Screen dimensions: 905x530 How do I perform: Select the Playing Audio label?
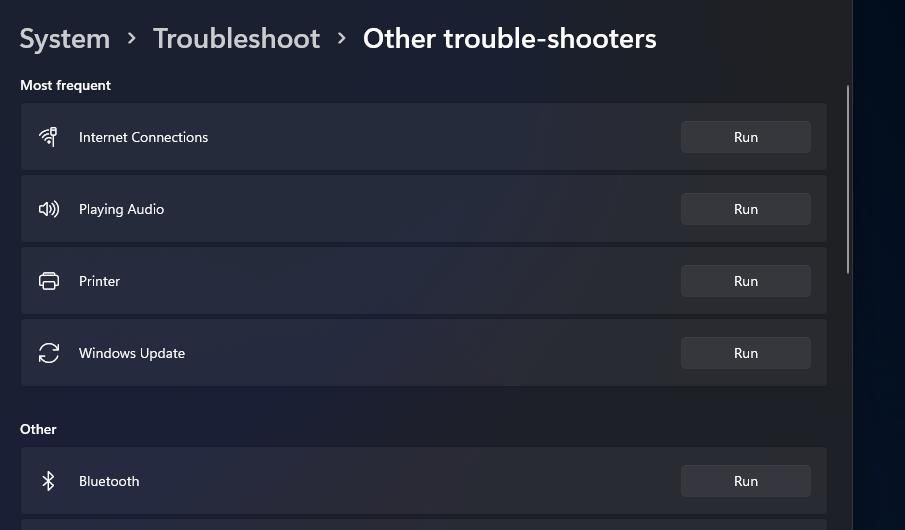point(121,209)
